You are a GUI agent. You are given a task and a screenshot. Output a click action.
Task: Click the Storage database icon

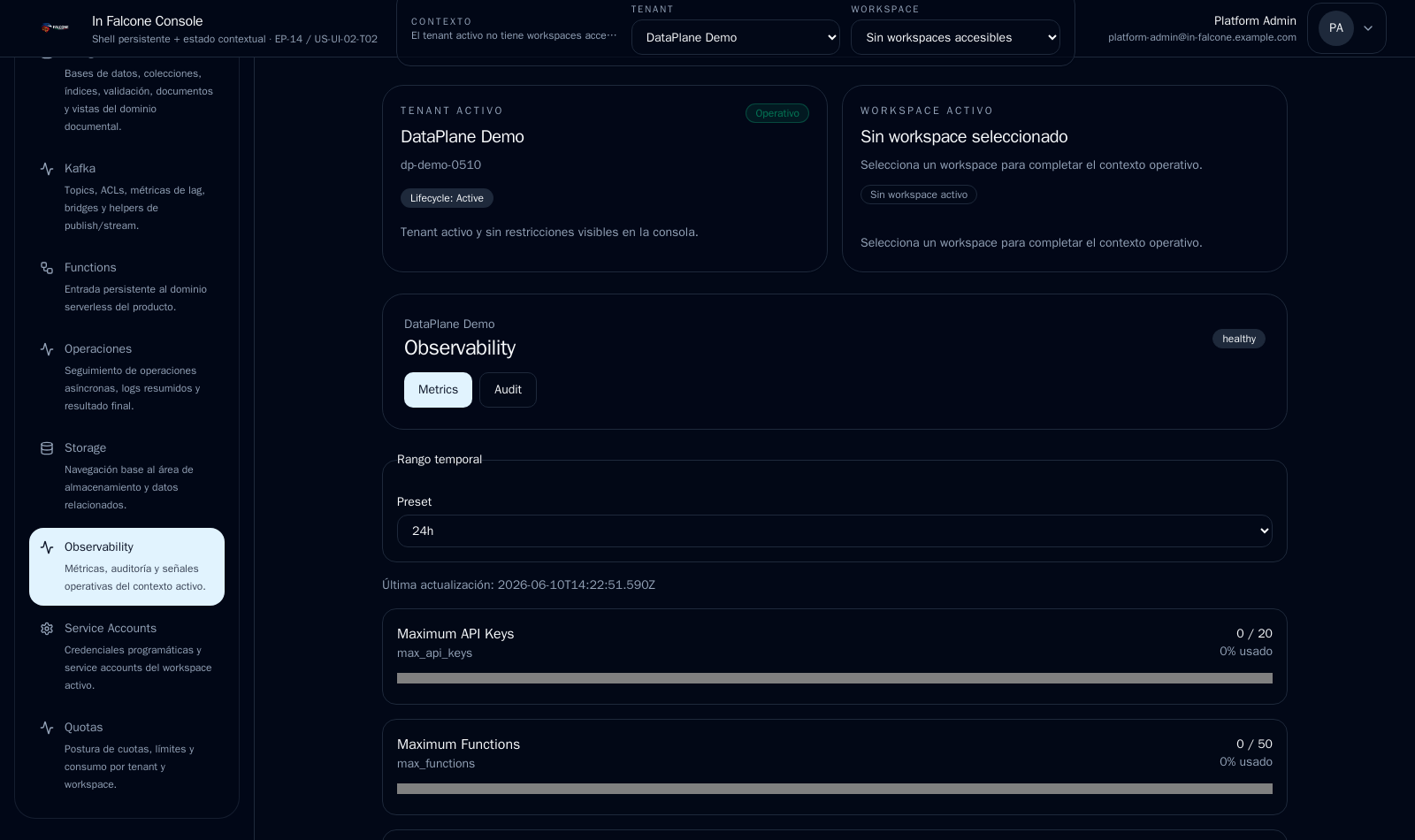pyautogui.click(x=47, y=448)
